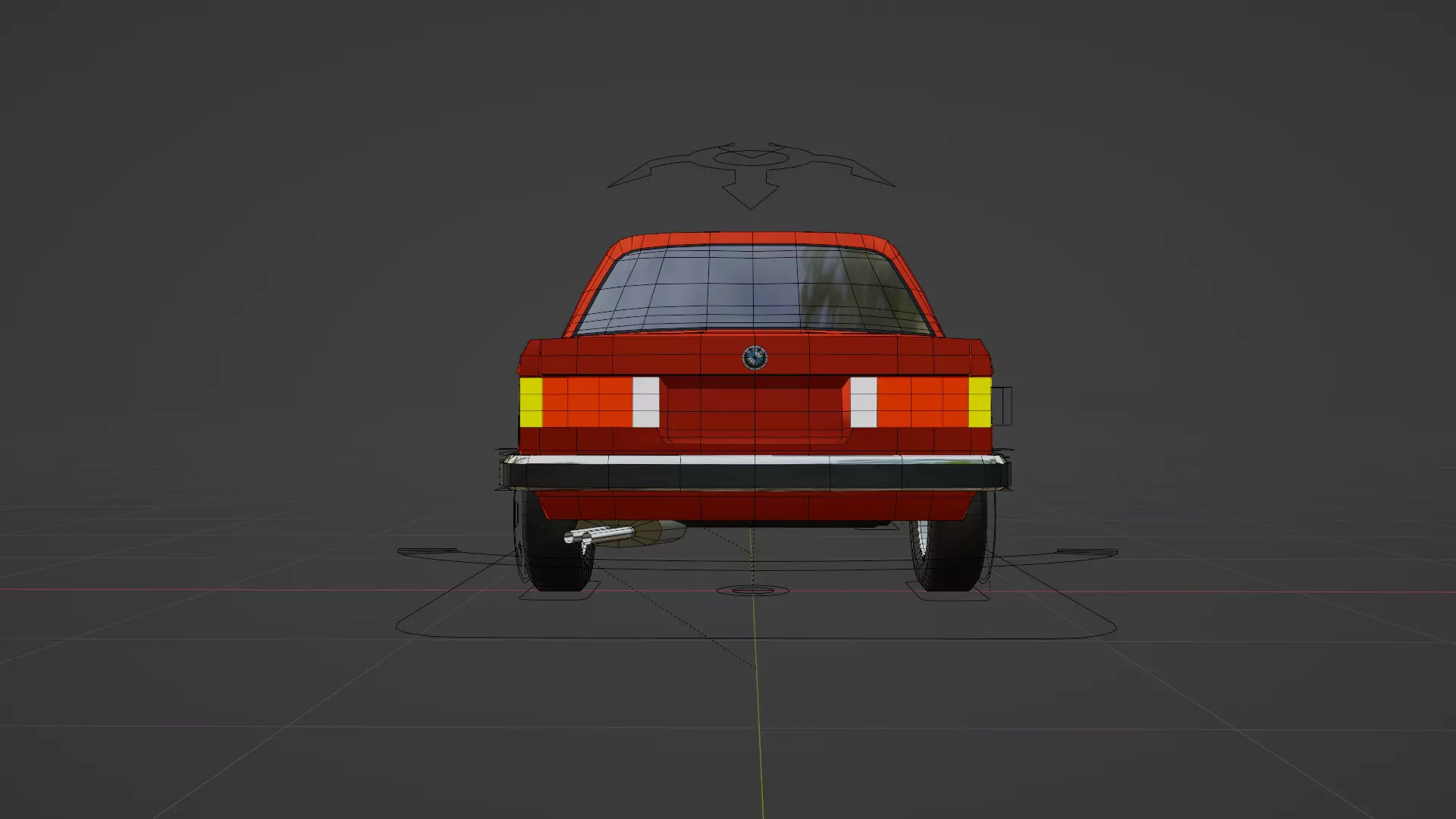Select the left yellow turn signal light

(531, 402)
